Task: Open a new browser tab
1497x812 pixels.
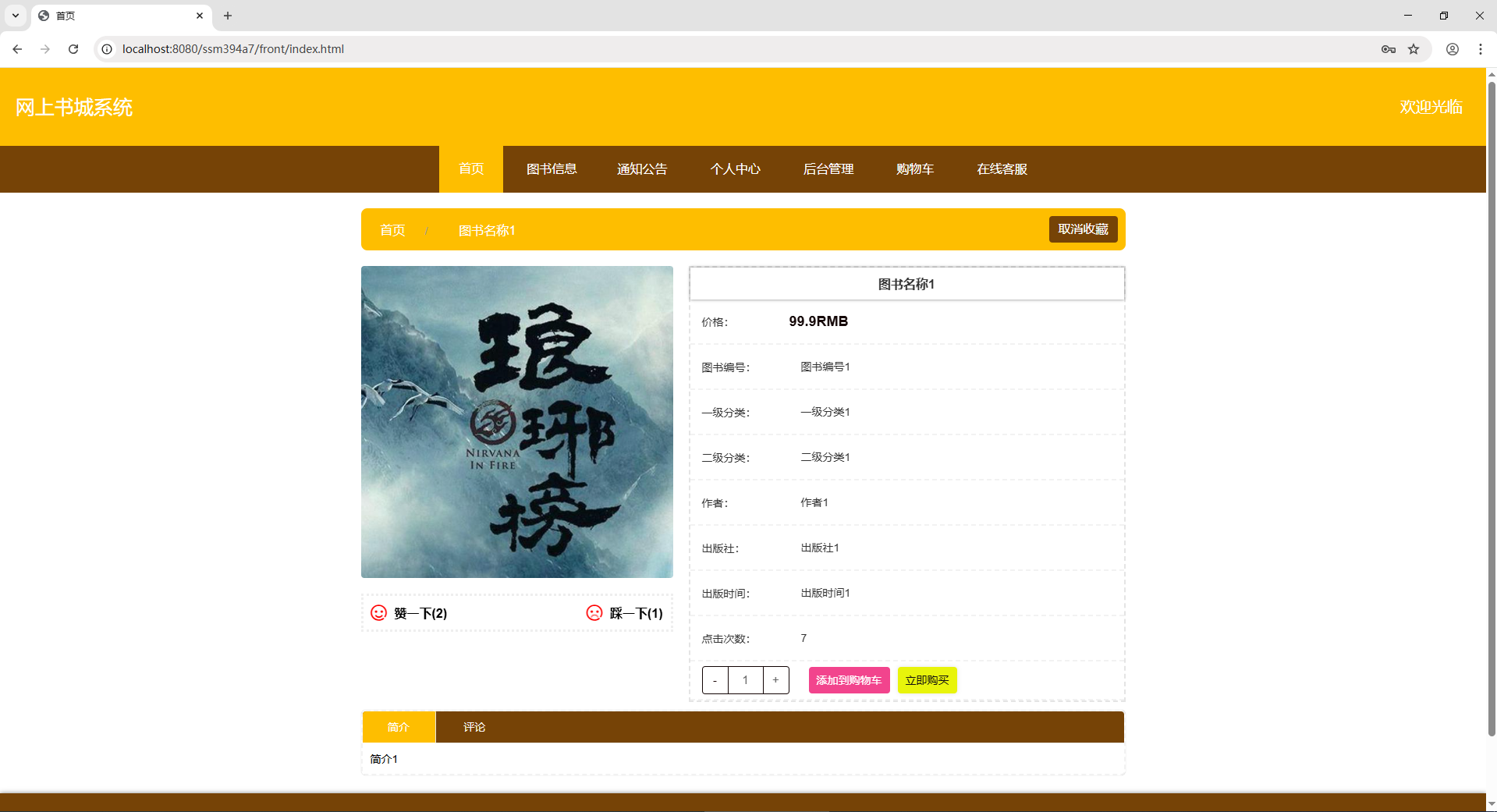Action: coord(228,16)
